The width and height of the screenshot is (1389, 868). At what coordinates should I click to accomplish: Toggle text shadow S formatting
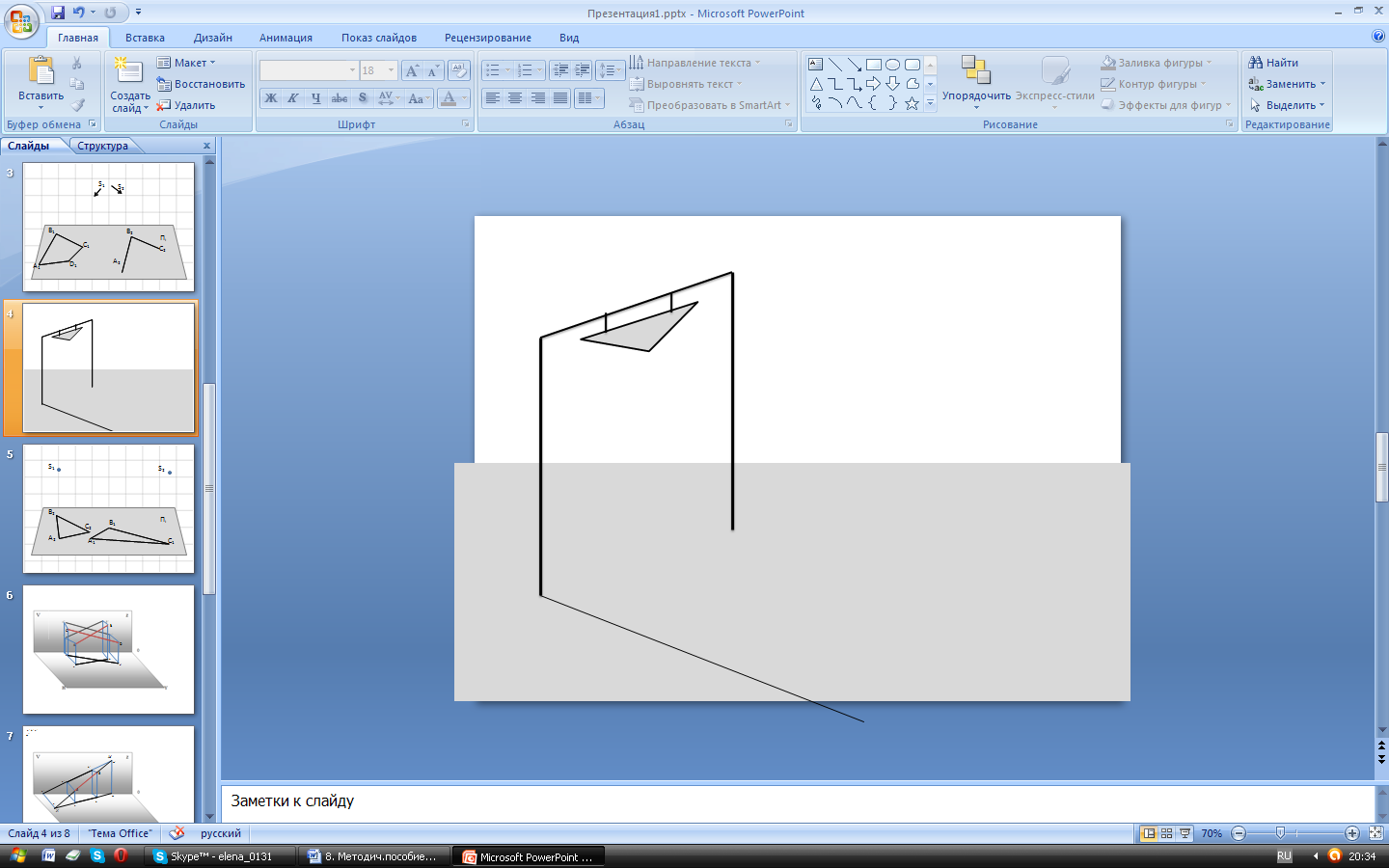[x=363, y=98]
